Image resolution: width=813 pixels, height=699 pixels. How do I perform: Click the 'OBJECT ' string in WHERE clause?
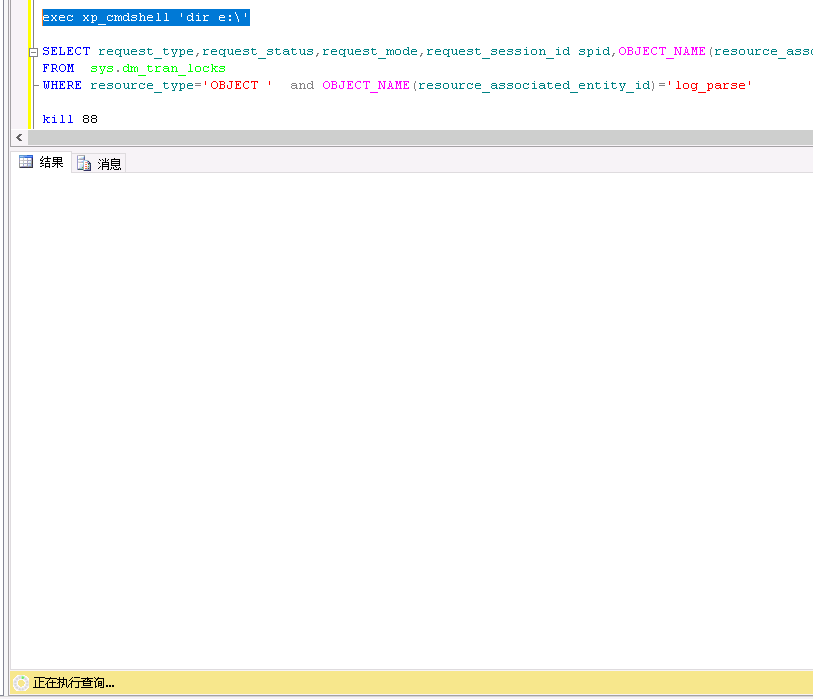(x=238, y=86)
